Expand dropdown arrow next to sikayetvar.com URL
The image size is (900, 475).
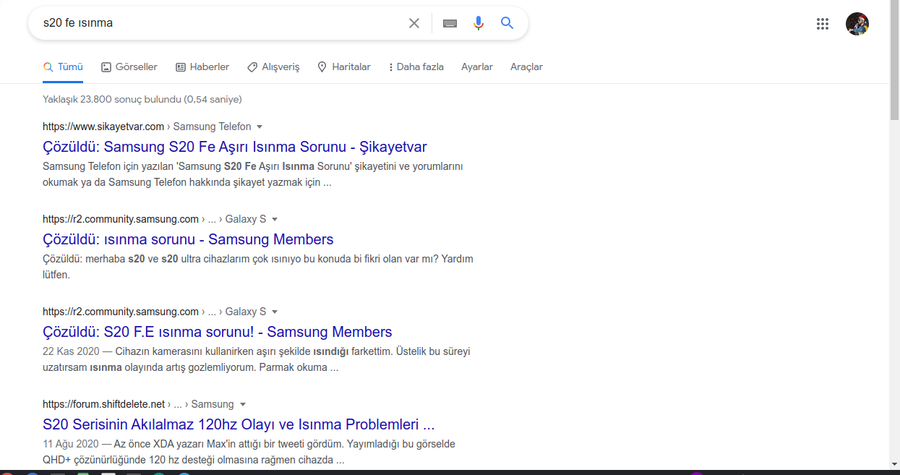260,127
